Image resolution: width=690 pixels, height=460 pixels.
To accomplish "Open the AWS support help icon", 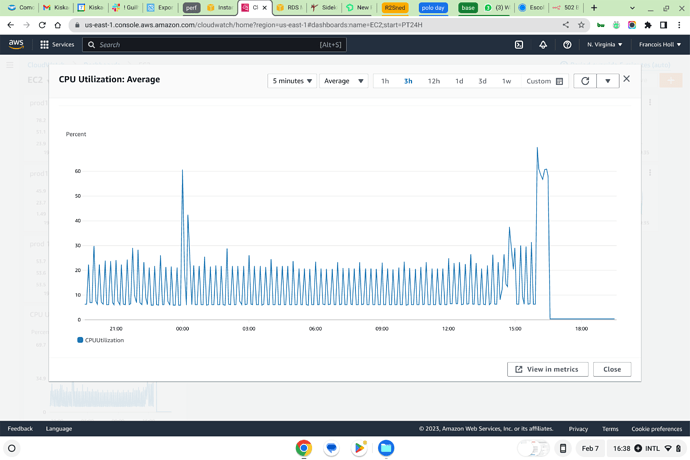I will coord(567,45).
